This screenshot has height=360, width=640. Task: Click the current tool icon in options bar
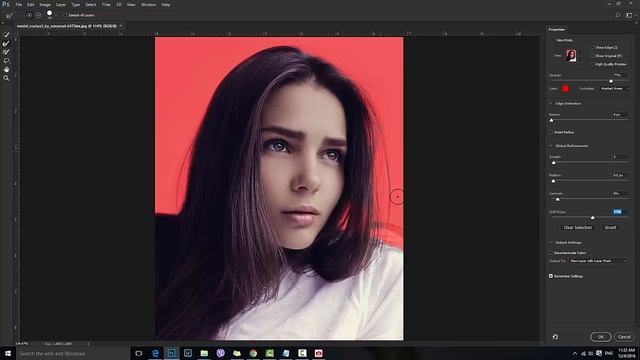[9, 15]
